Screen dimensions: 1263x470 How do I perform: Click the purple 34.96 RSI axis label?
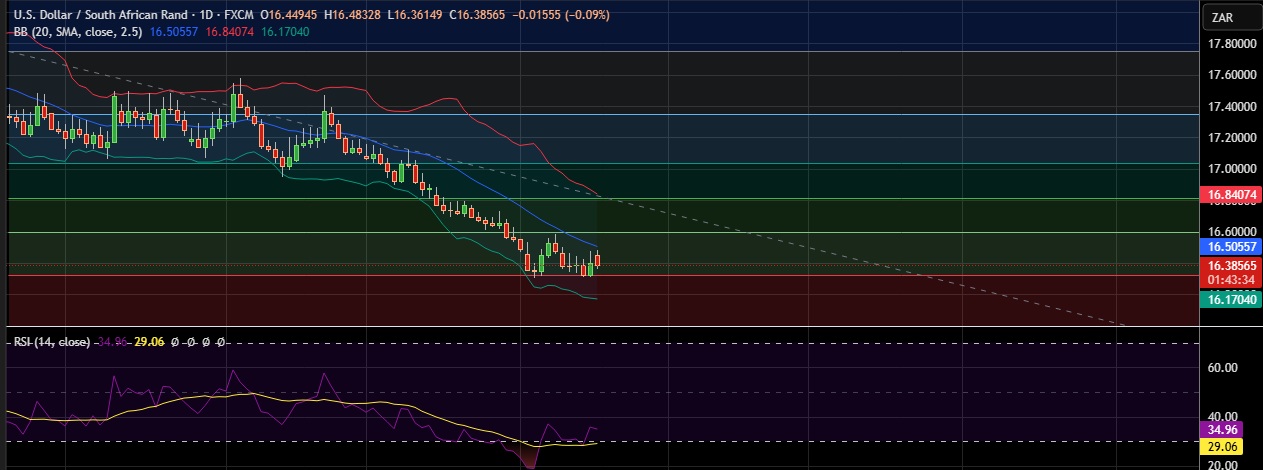1224,429
